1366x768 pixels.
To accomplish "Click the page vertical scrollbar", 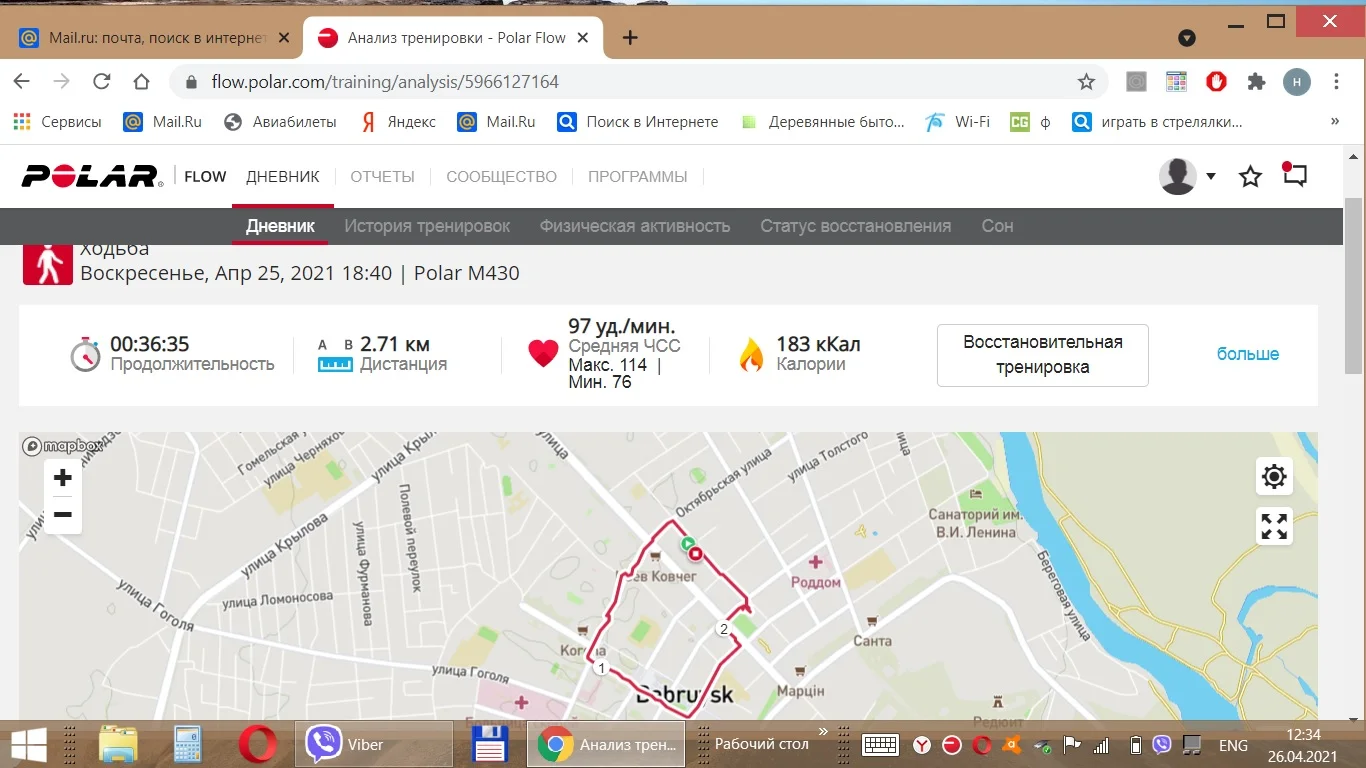I will click(x=1355, y=285).
